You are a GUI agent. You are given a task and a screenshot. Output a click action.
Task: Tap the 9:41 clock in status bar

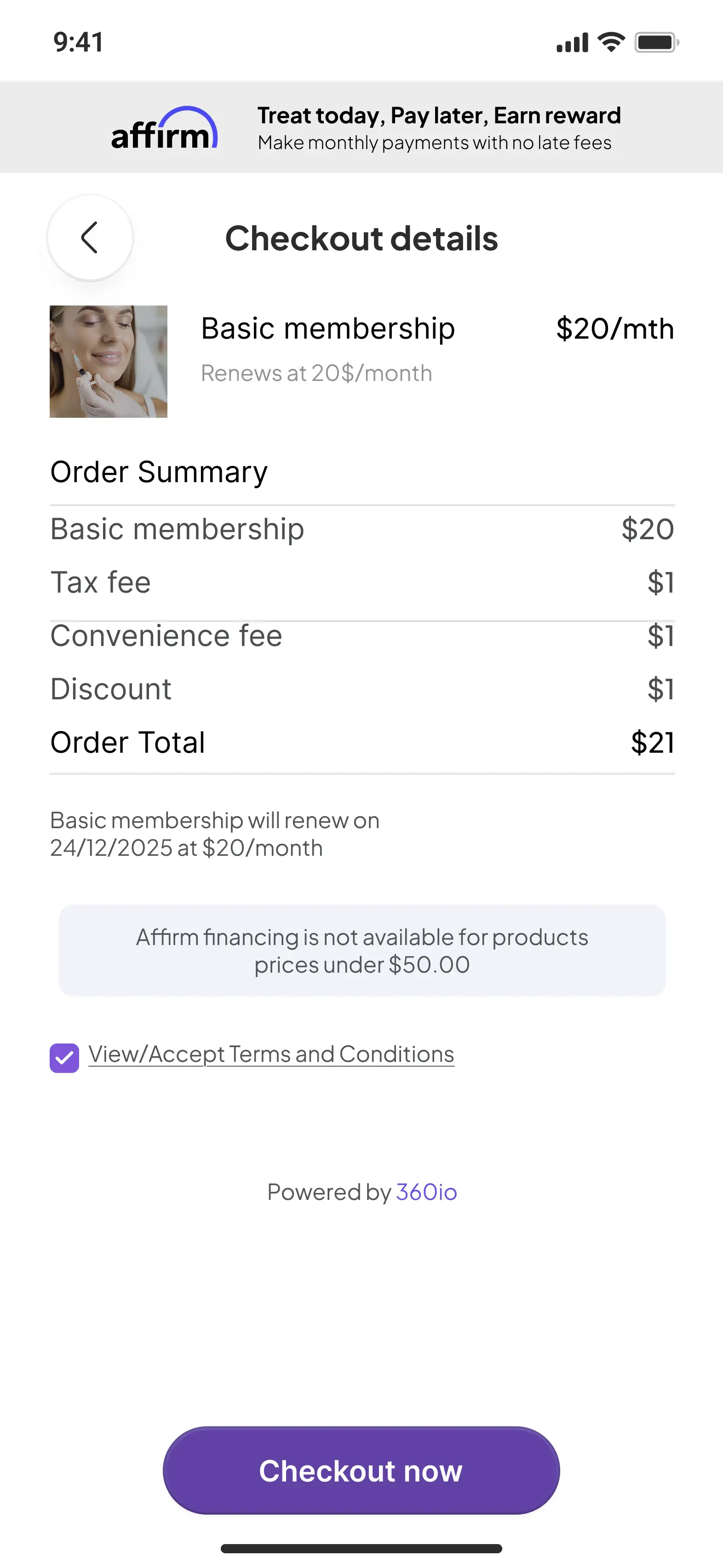[79, 42]
